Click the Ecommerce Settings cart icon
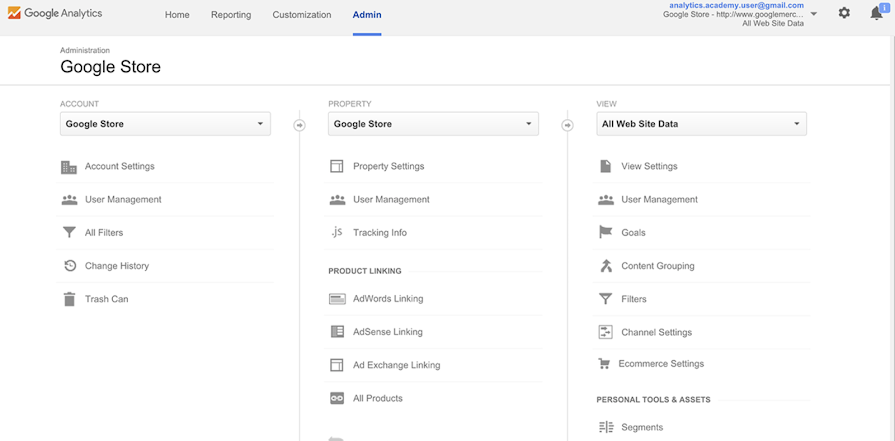895x441 pixels. pos(604,364)
